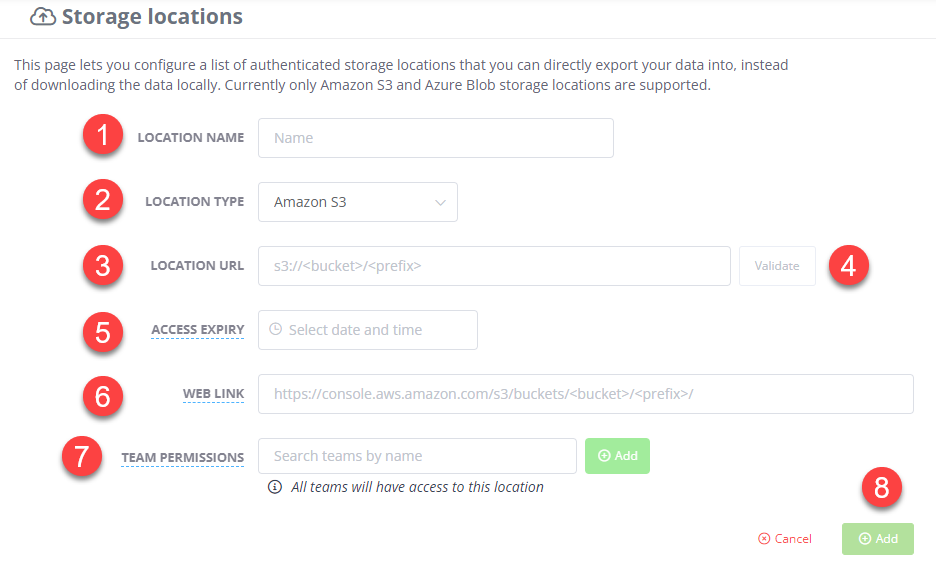Screen dimensions: 936x564
Task: Click red numbered badge 1
Action: (x=103, y=137)
